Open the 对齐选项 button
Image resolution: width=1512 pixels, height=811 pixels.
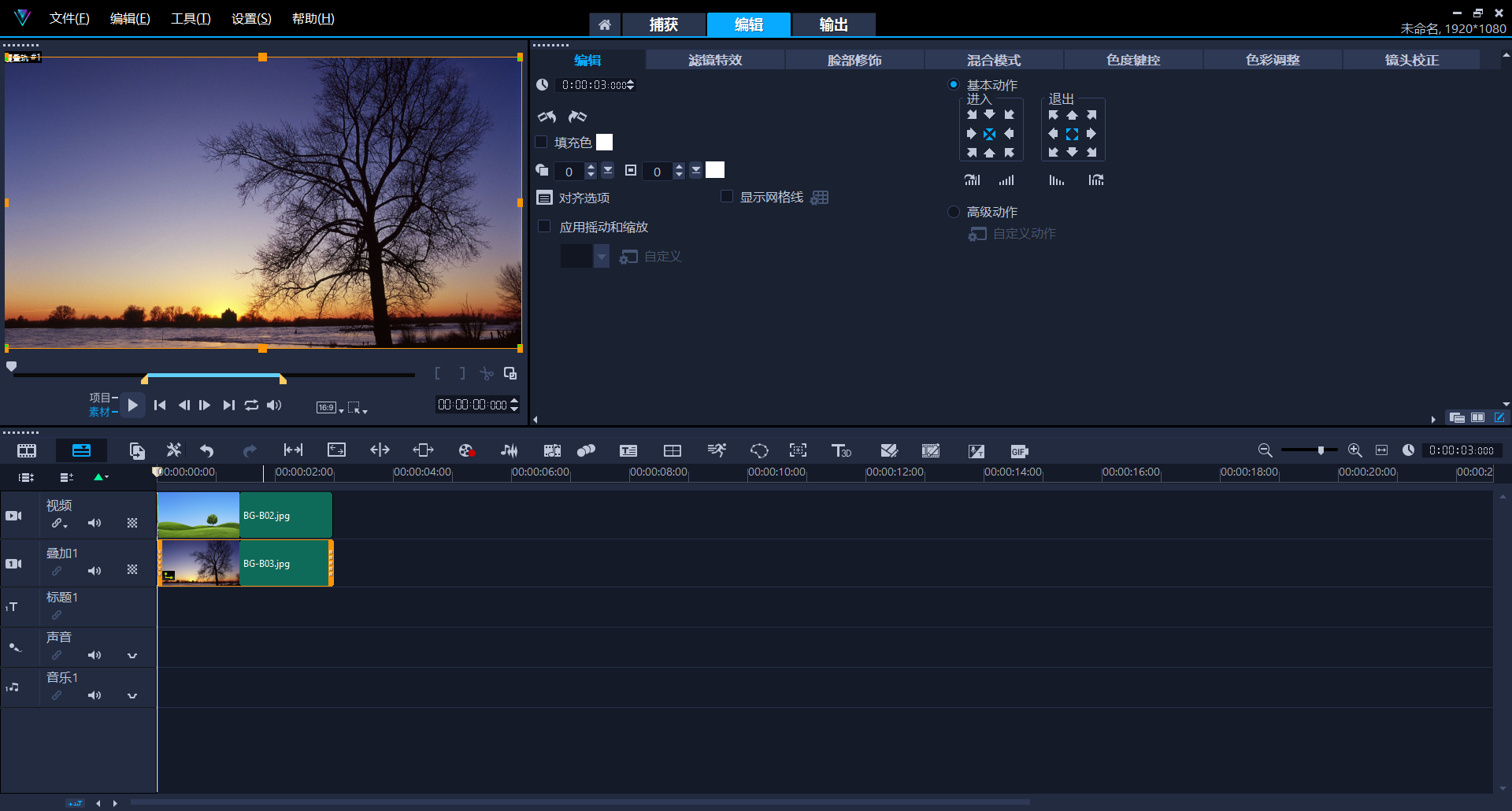tap(573, 198)
